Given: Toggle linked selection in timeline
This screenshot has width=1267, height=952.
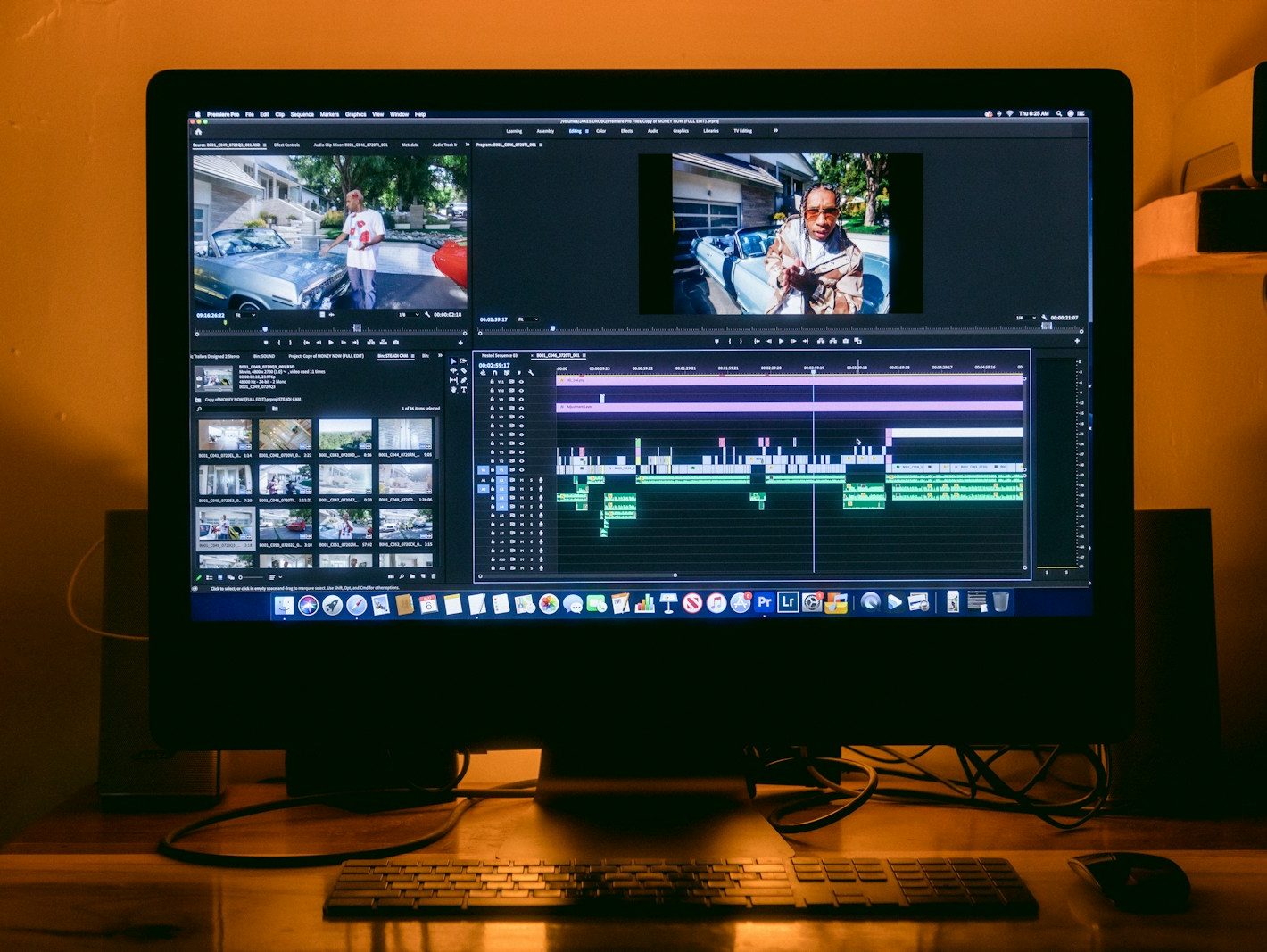Looking at the screenshot, I should point(506,373).
